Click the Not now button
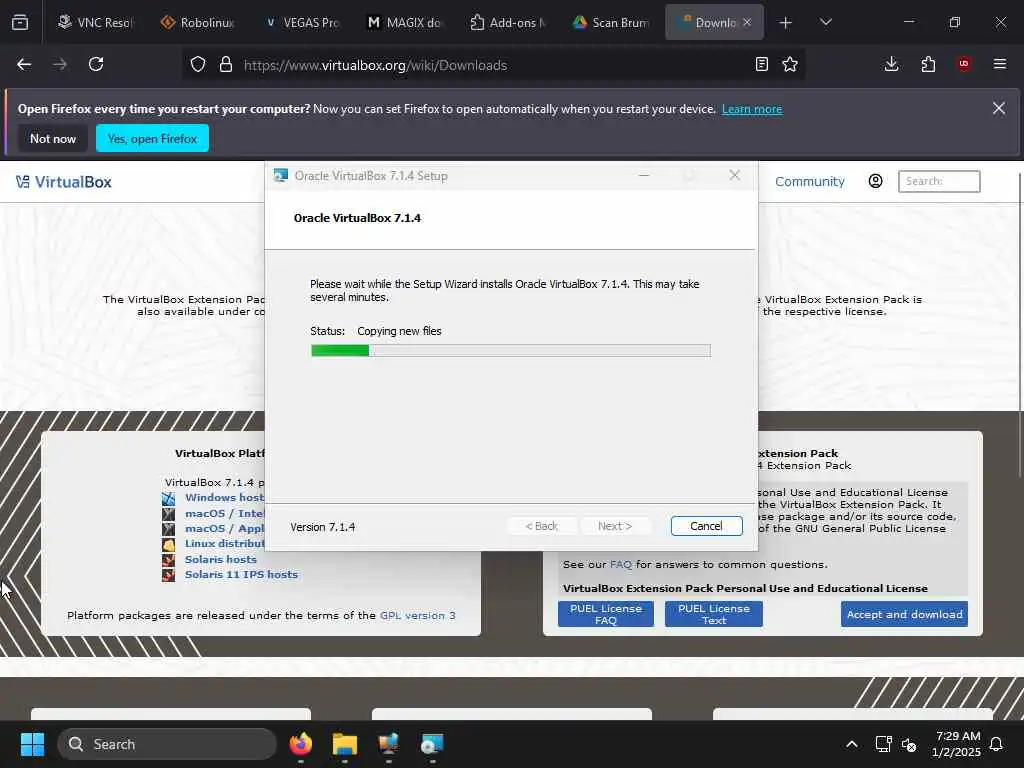1024x768 pixels. [x=53, y=138]
